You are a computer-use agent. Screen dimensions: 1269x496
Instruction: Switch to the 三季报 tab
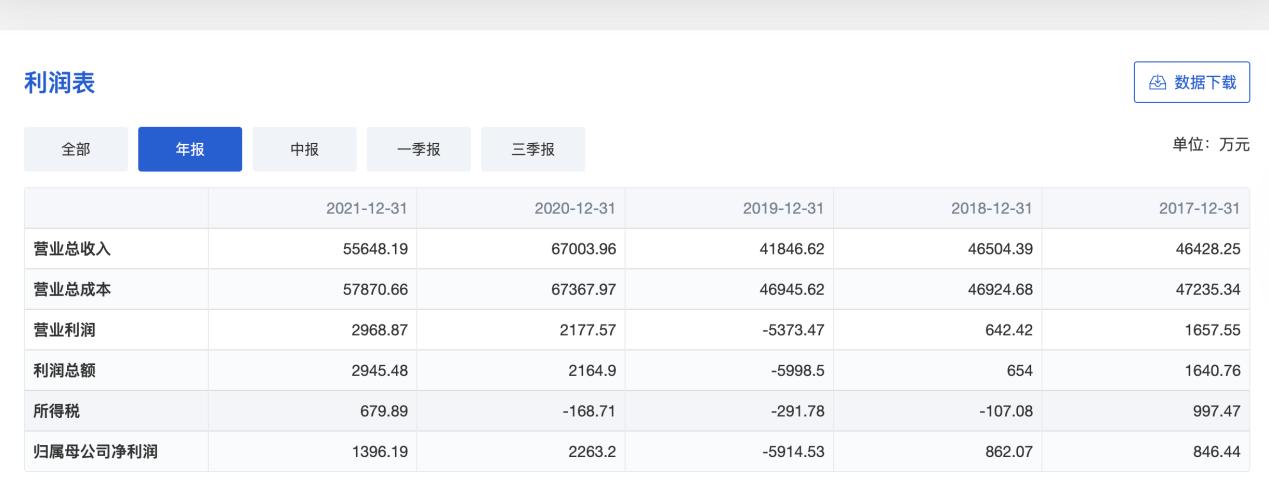[533, 149]
